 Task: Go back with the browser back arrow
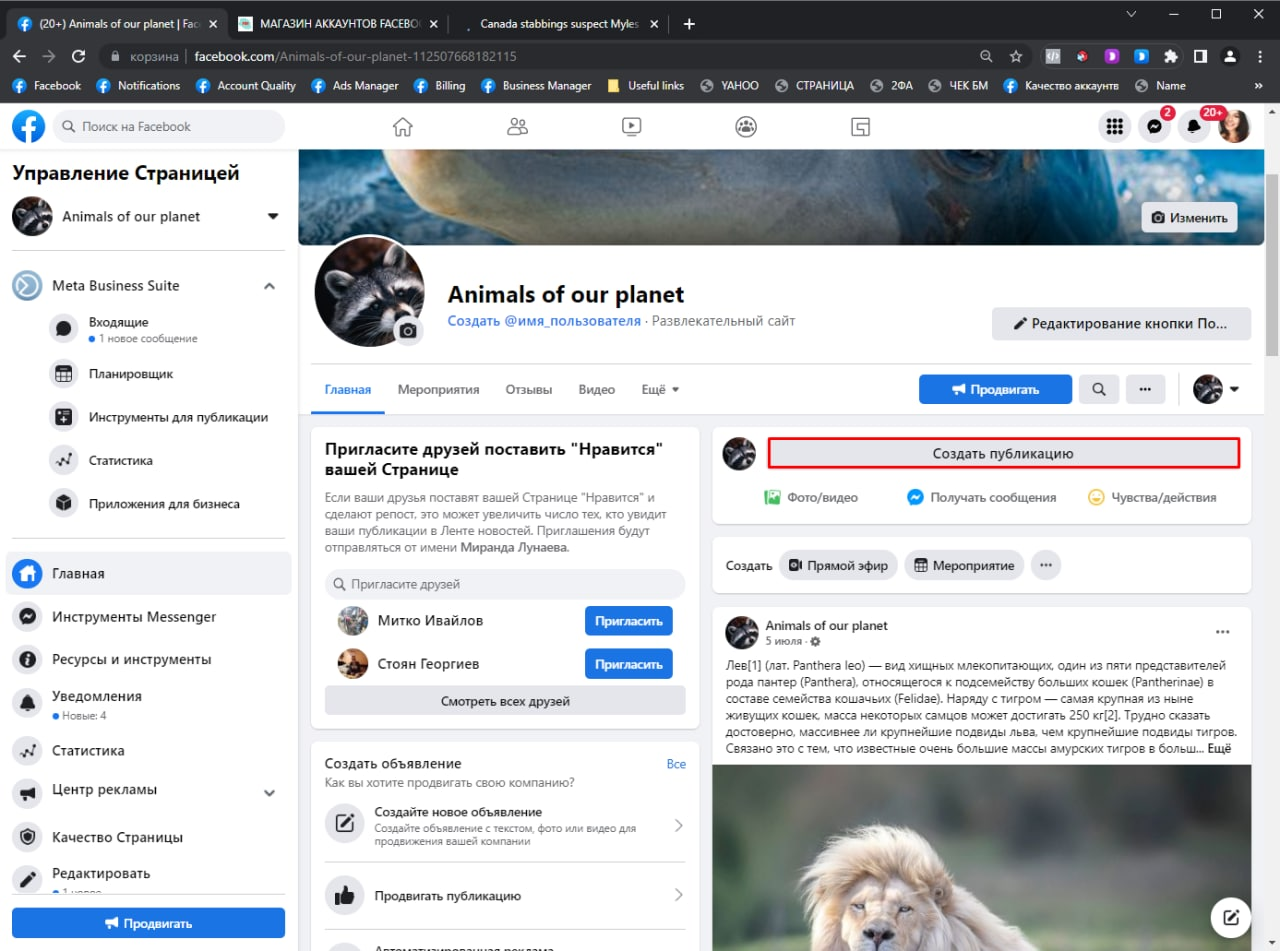tap(19, 56)
